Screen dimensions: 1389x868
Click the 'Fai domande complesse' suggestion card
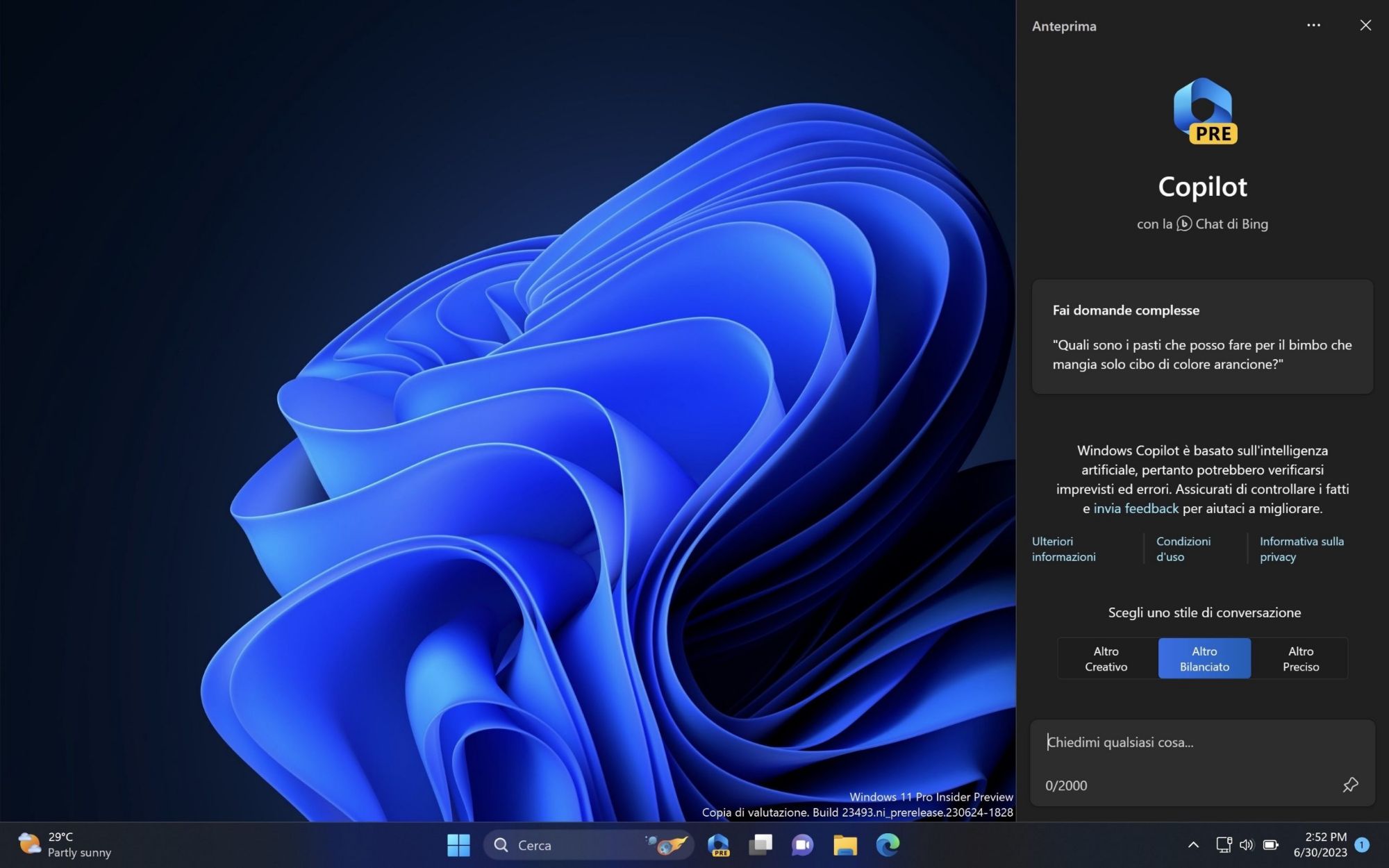coord(1202,337)
